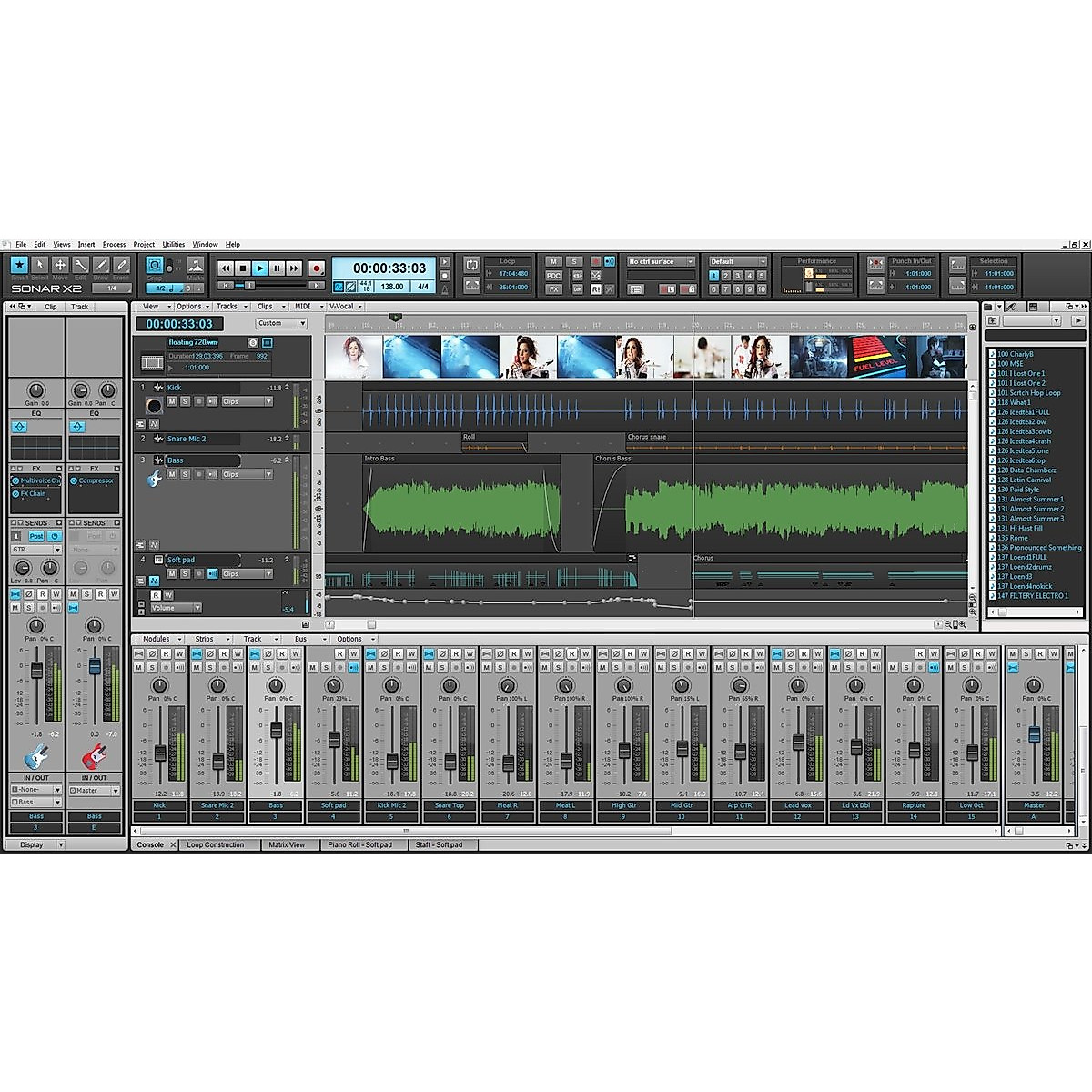Click the Markers icon in the toolbar
This screenshot has height=1092, width=1092.
pos(194,265)
